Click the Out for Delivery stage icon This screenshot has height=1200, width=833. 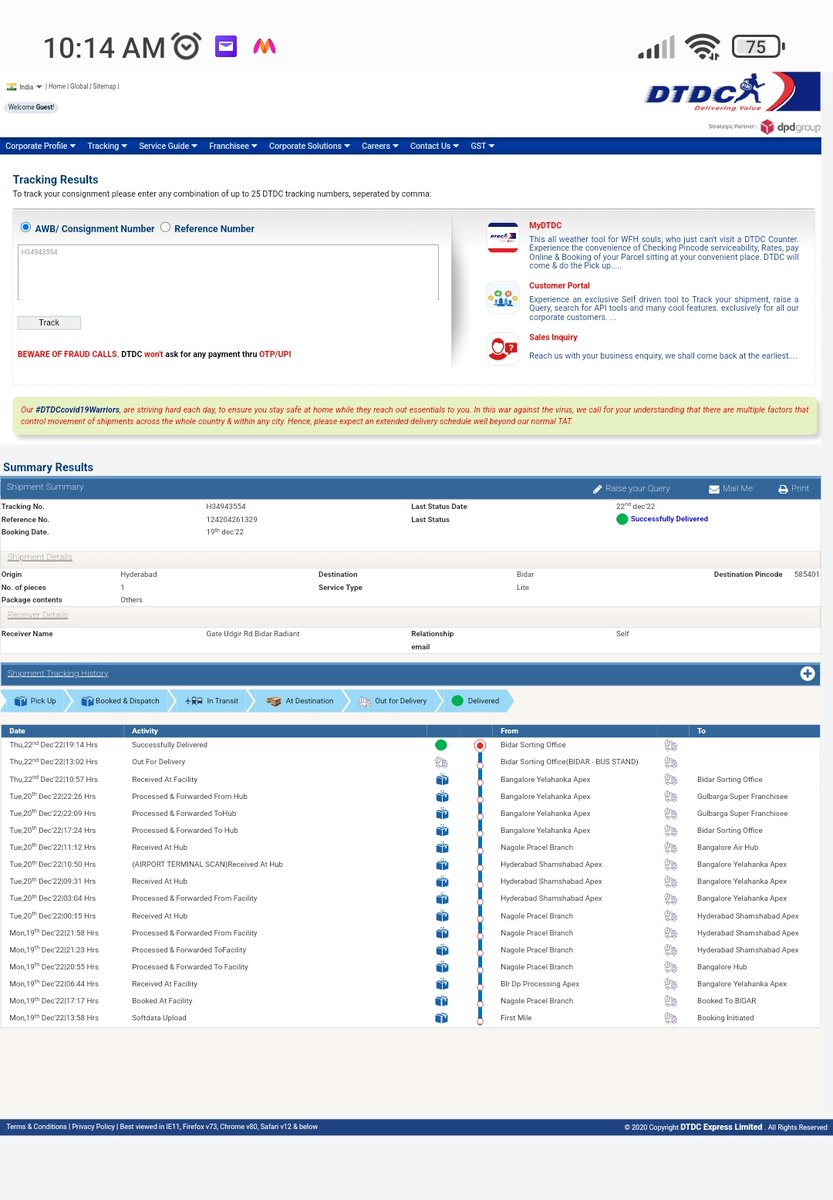pyautogui.click(x=364, y=701)
